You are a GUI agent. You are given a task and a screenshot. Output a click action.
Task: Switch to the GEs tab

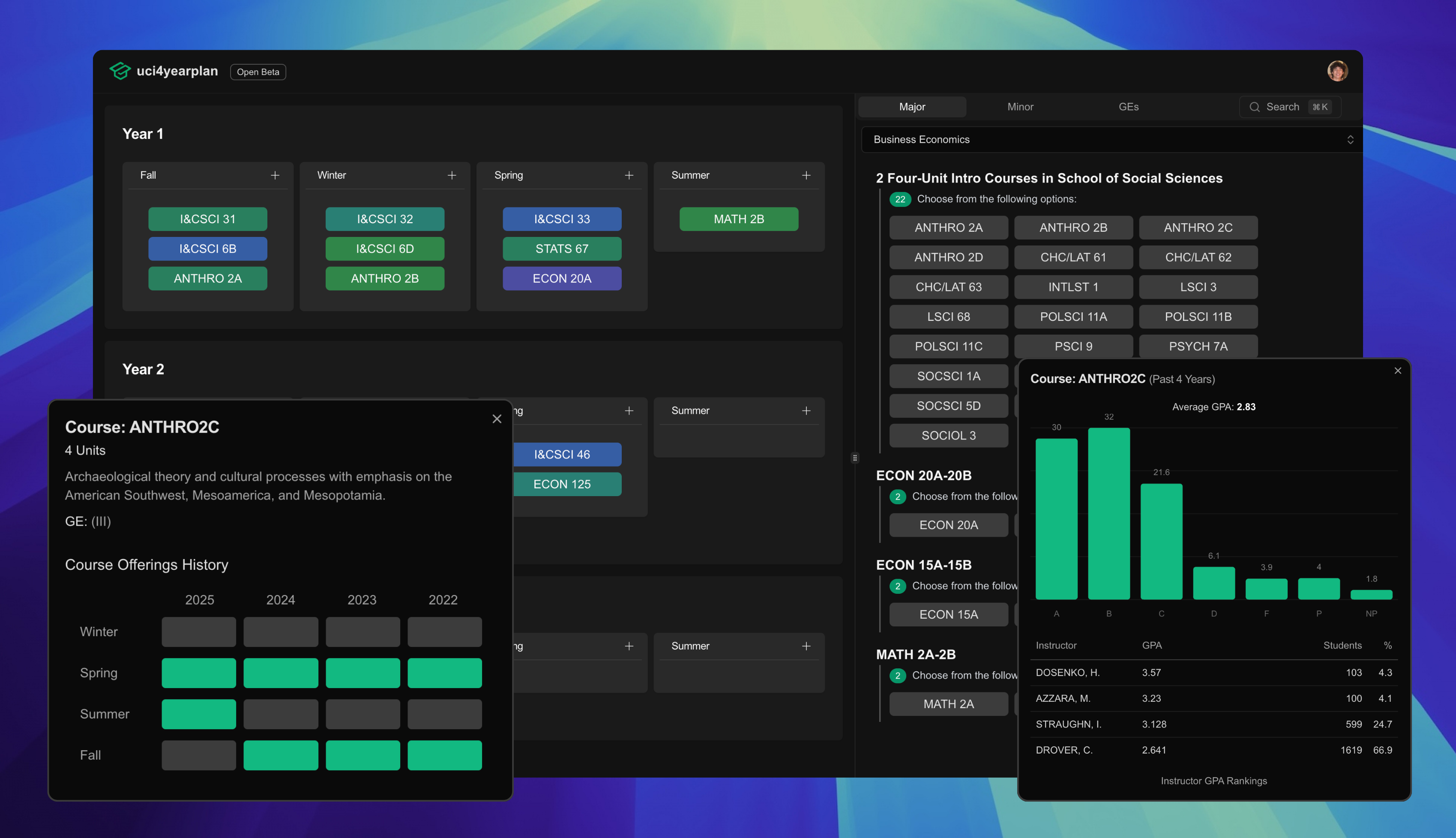tap(1128, 107)
